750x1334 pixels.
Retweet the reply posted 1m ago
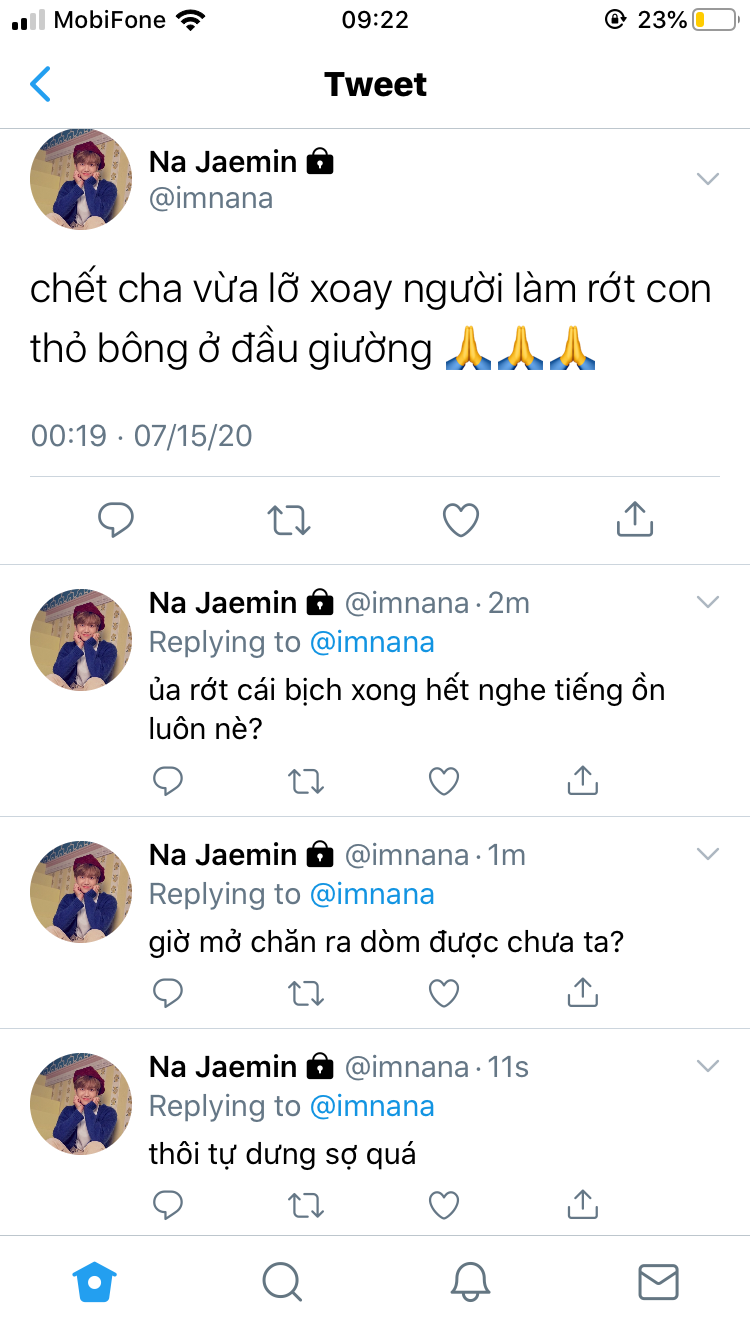[306, 992]
